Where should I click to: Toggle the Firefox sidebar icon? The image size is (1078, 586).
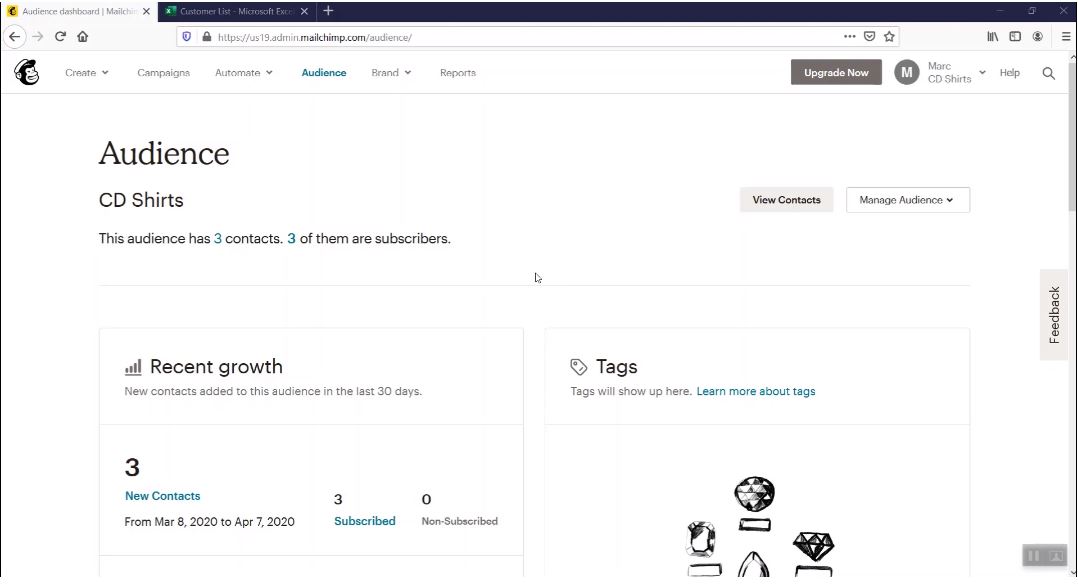(1015, 36)
